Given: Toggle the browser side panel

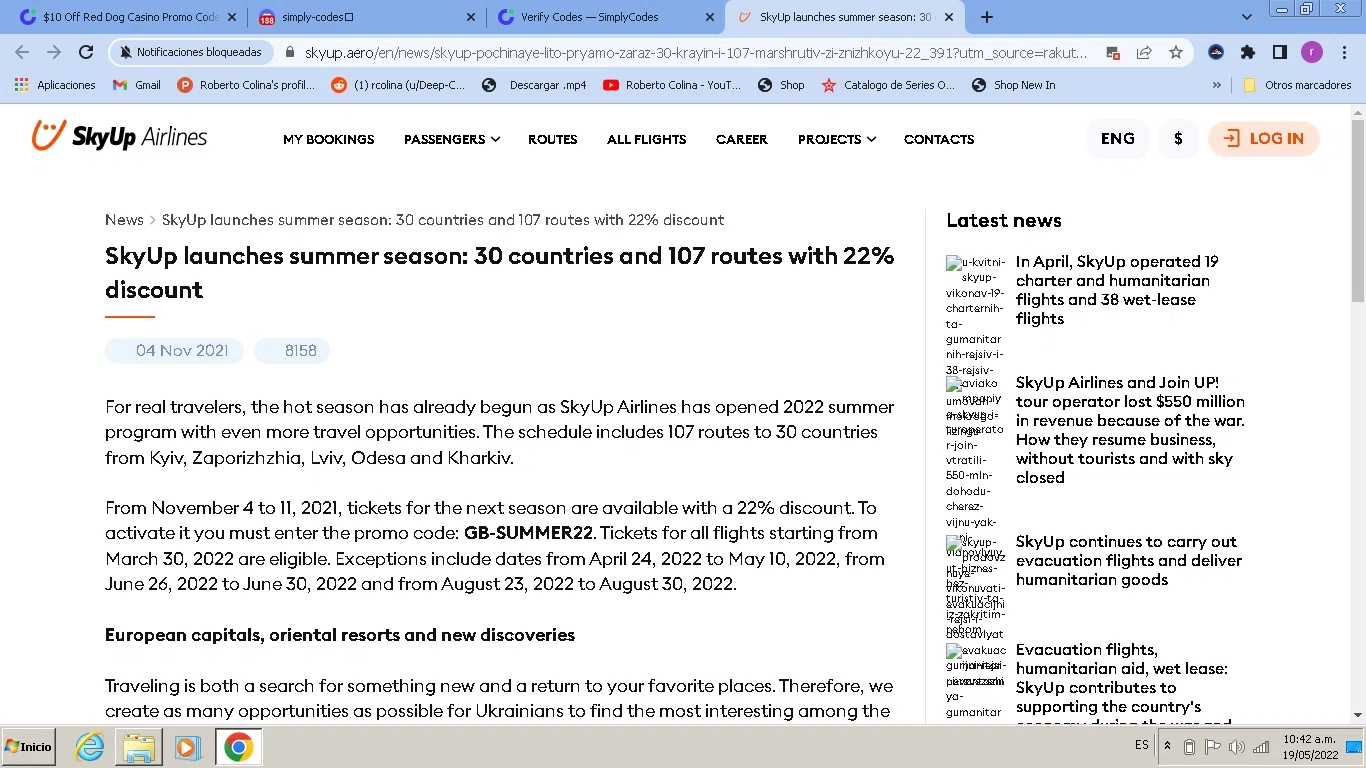Looking at the screenshot, I should pos(1280,52).
